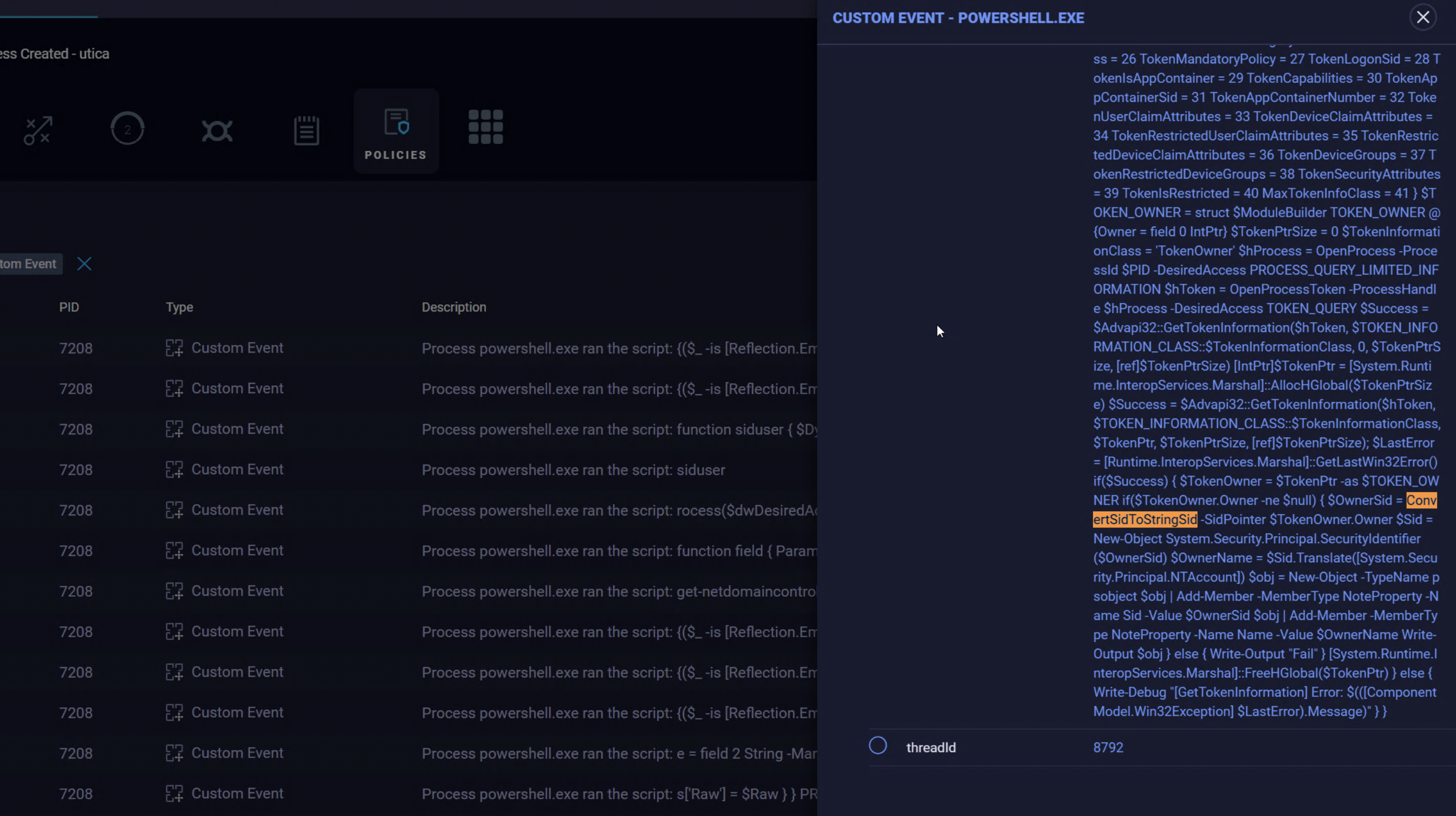Open the attack path arrow icon
The image size is (1456, 816).
pos(37,130)
